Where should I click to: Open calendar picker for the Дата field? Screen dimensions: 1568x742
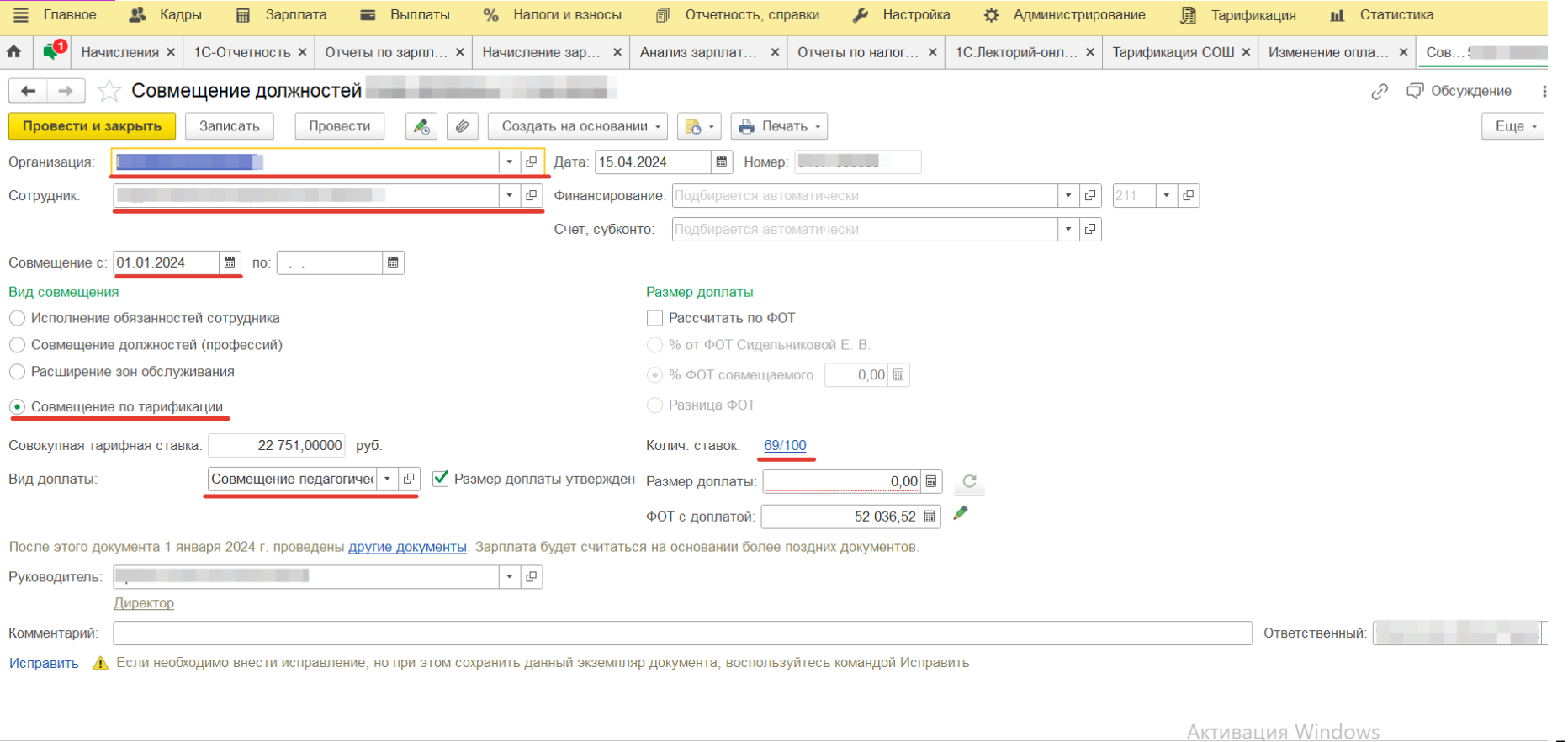pos(722,162)
